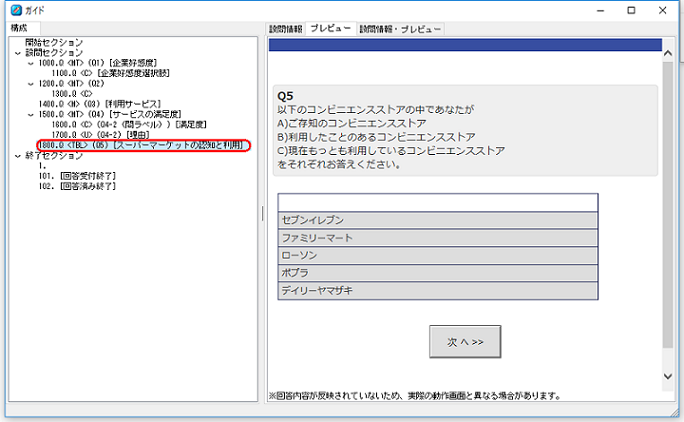Viewport: 684px width, 422px height.
Task: Maximize the ガイド window
Action: pos(631,10)
